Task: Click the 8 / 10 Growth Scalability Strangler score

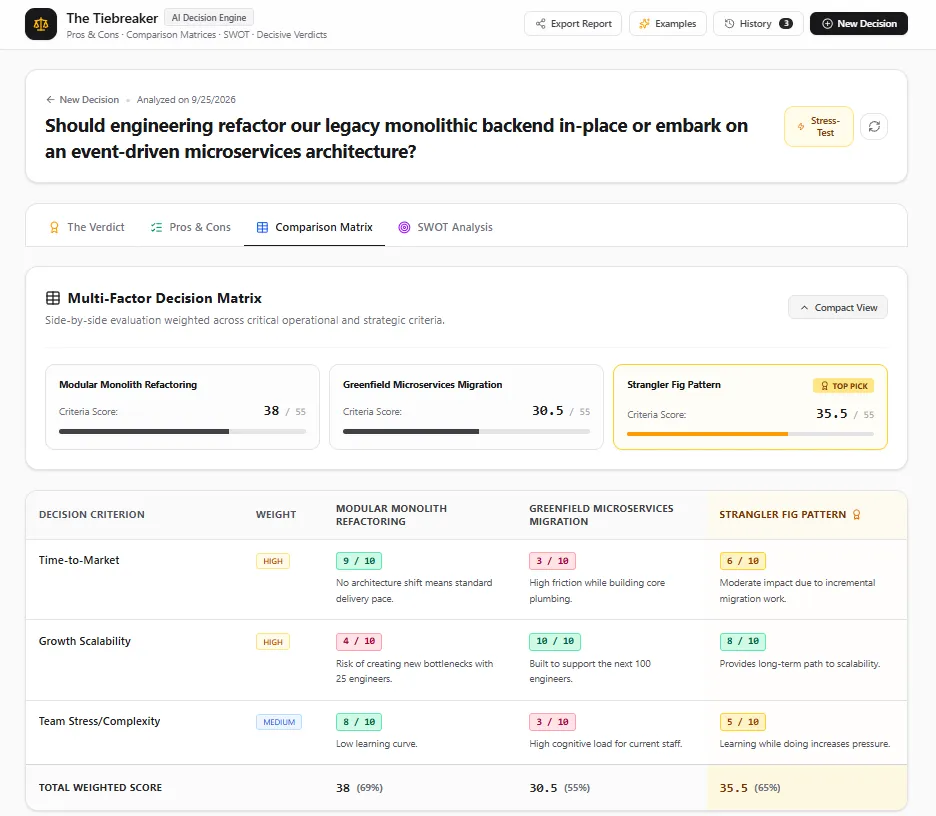Action: pyautogui.click(x=743, y=641)
